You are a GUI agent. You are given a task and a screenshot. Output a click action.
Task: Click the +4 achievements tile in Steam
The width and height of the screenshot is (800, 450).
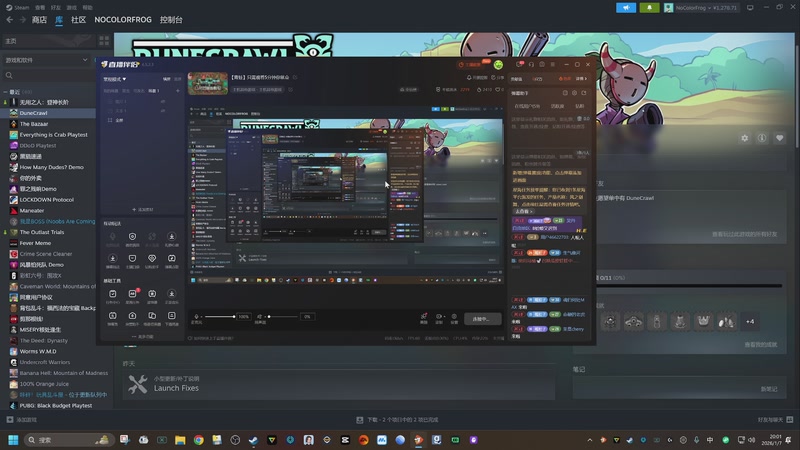click(749, 321)
